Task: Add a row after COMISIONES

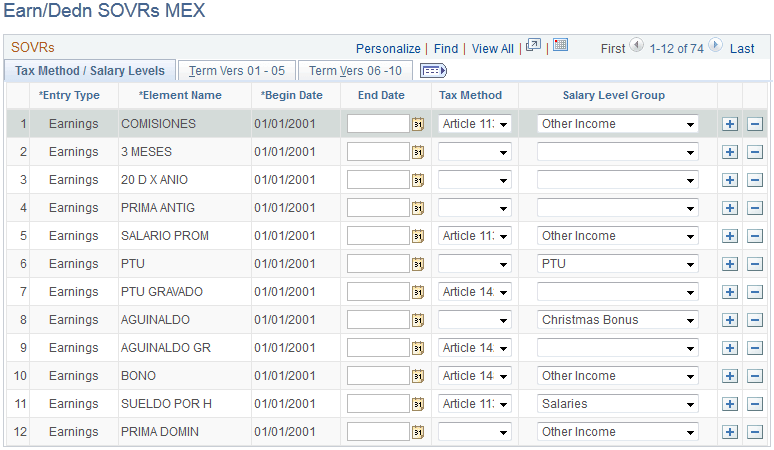Action: [x=730, y=124]
